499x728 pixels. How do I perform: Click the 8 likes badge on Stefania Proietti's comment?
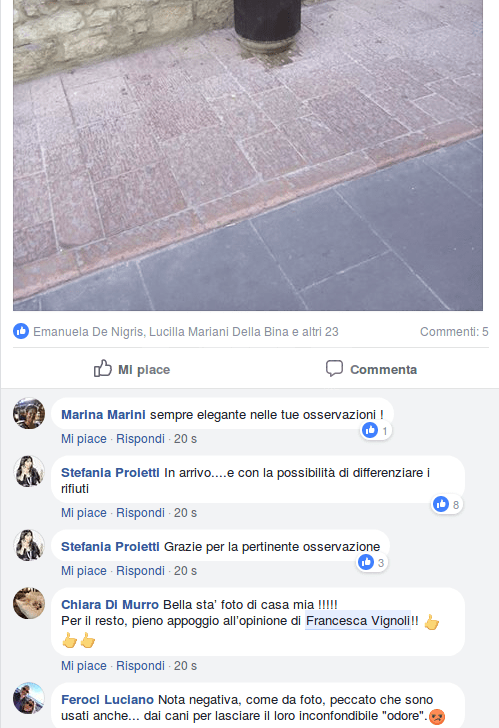click(447, 504)
